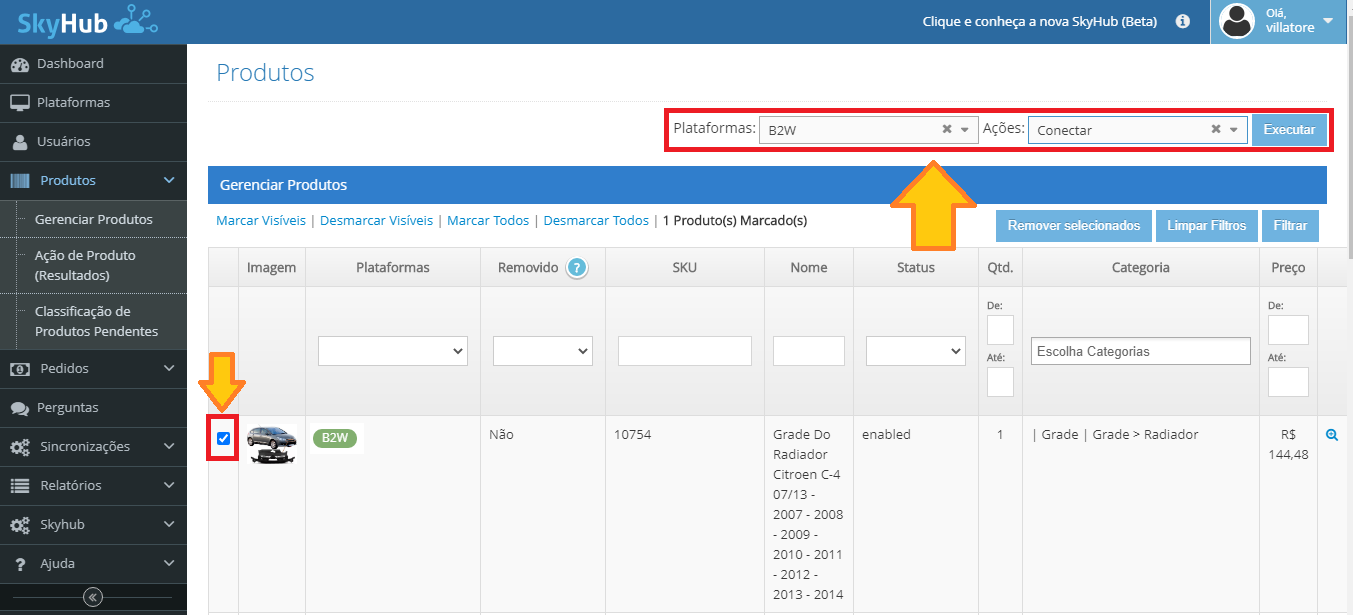
Task: Click Marcar Todos link
Action: (488, 221)
